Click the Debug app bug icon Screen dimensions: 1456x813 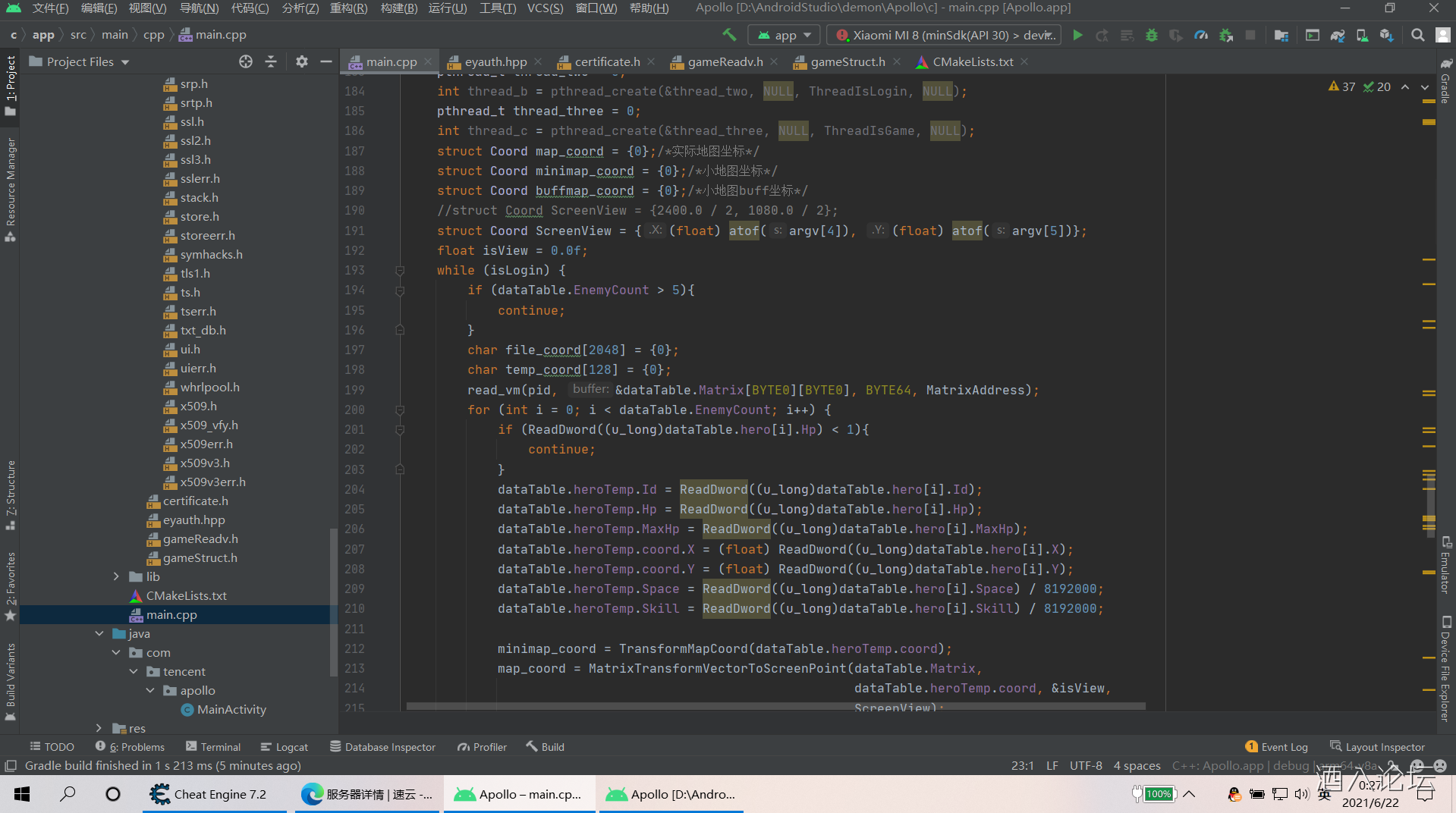pyautogui.click(x=1152, y=35)
